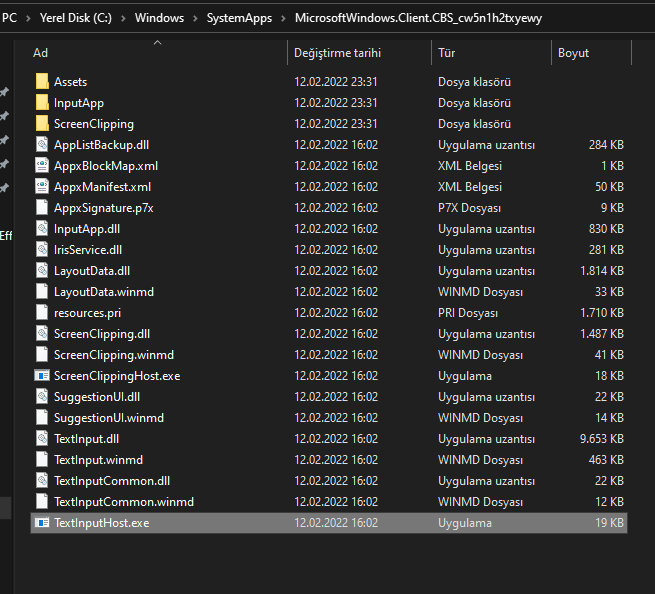The height and width of the screenshot is (594, 655).
Task: Select the ScreenClipping.winmd file icon
Action: (x=42, y=355)
